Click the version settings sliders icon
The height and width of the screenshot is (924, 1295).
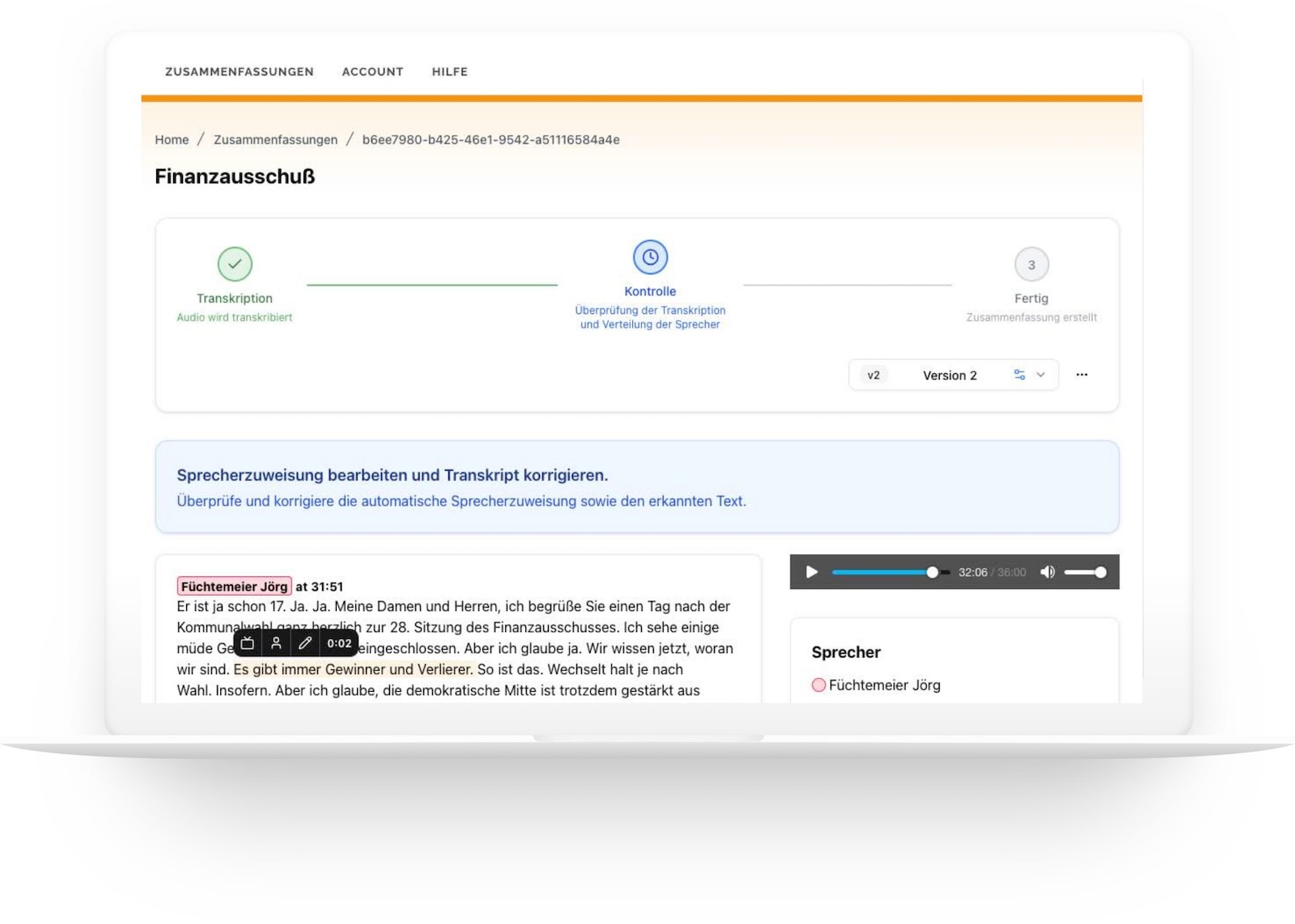1019,375
